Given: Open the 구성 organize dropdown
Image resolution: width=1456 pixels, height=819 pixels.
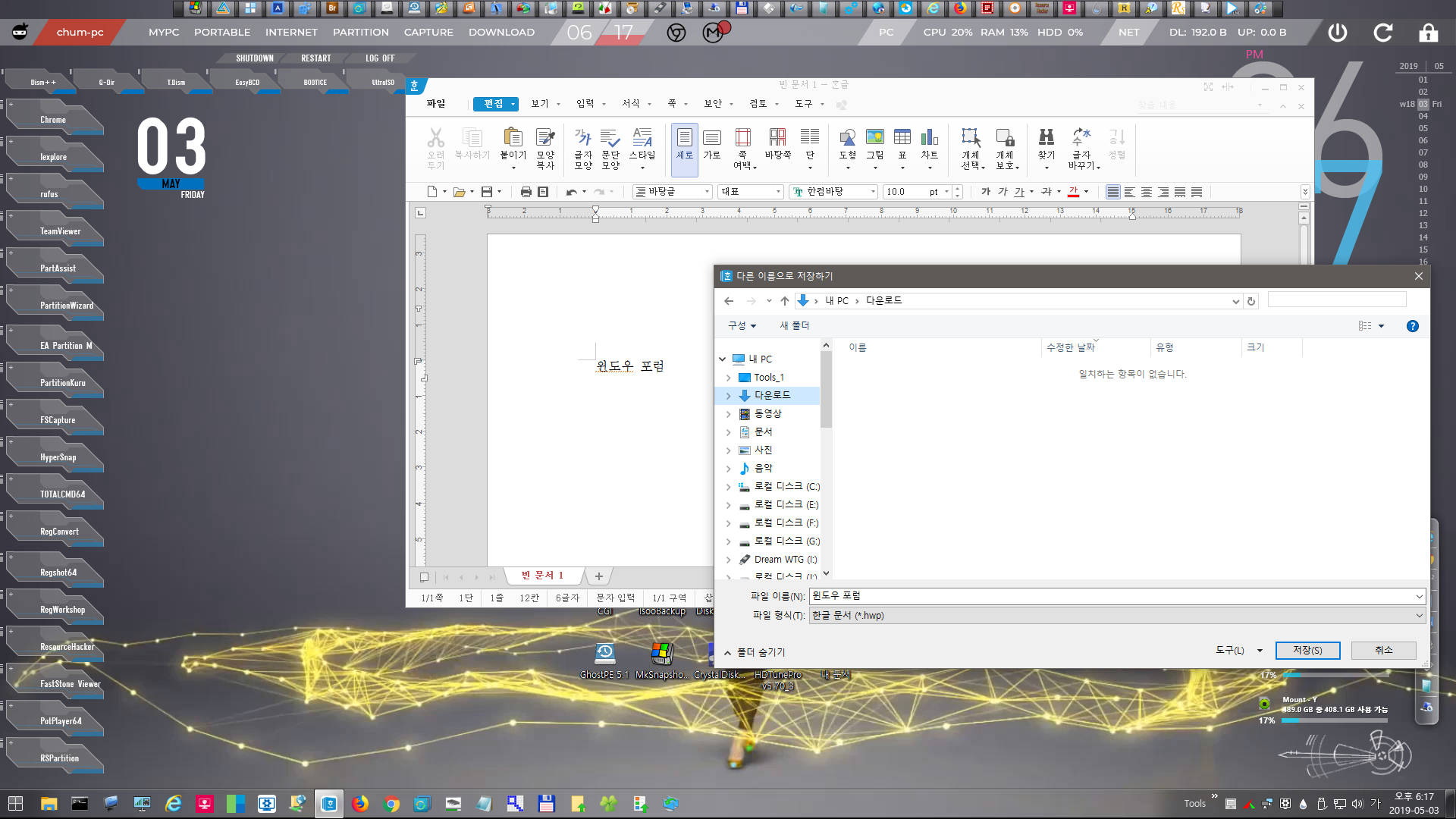Looking at the screenshot, I should [742, 326].
